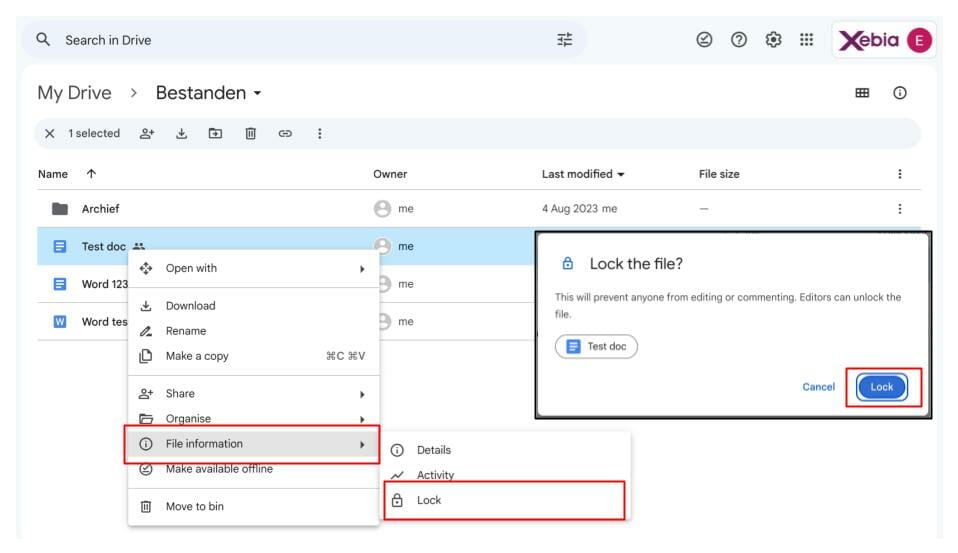This screenshot has width=958, height=553.
Task: Sort by the Name column header
Action: [53, 174]
